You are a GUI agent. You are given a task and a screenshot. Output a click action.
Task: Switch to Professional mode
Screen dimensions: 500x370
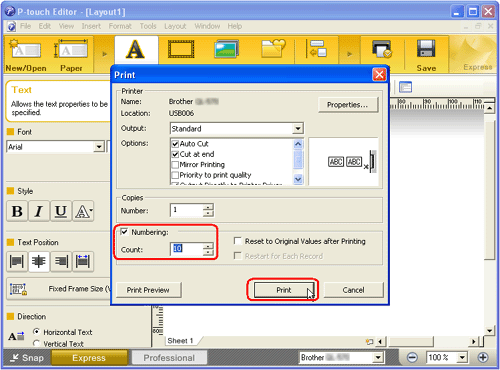tap(169, 358)
